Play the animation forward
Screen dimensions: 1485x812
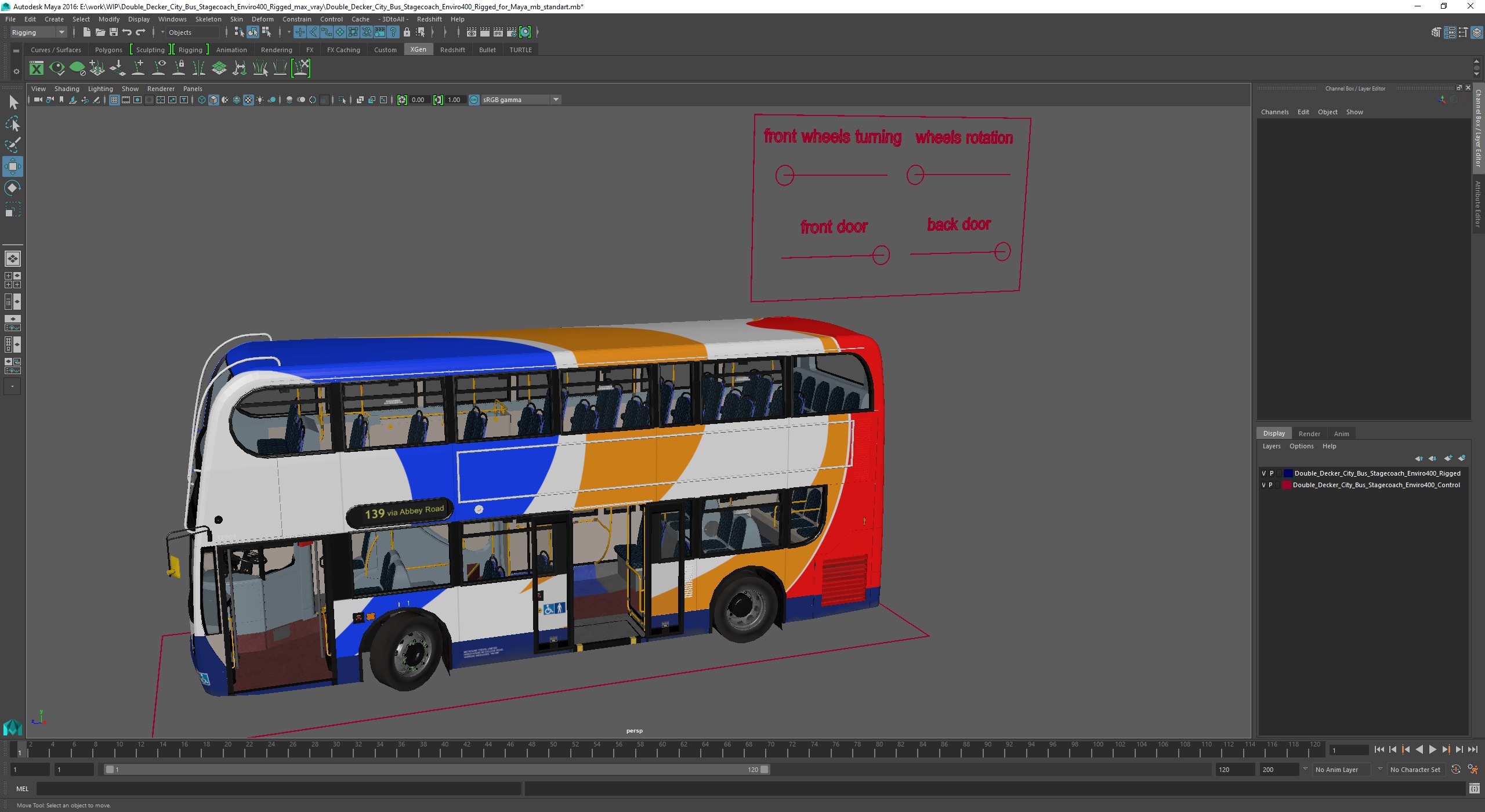coord(1432,750)
